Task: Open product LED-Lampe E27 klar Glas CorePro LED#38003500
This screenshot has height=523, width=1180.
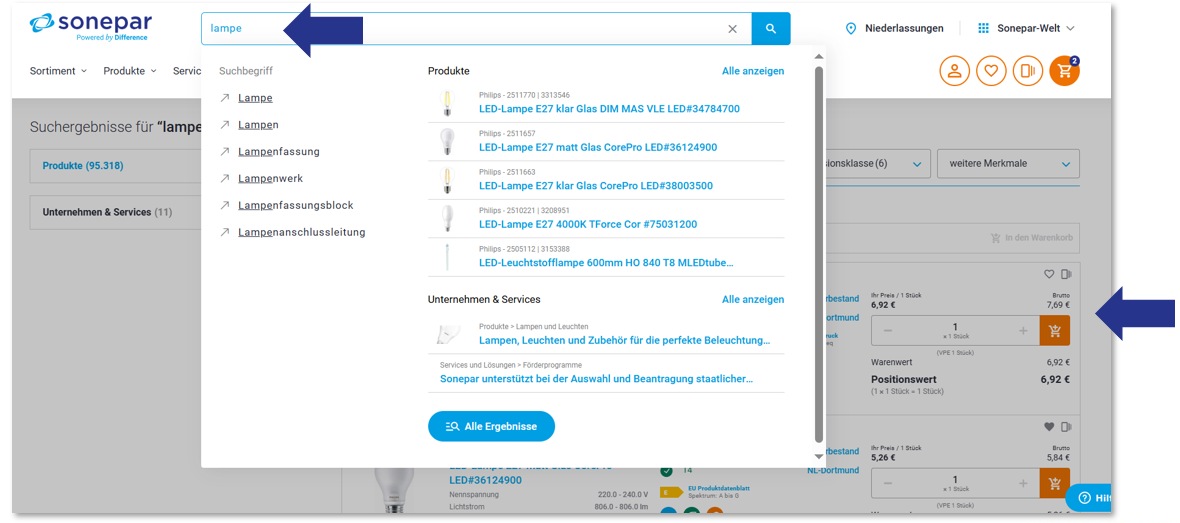Action: click(x=595, y=186)
